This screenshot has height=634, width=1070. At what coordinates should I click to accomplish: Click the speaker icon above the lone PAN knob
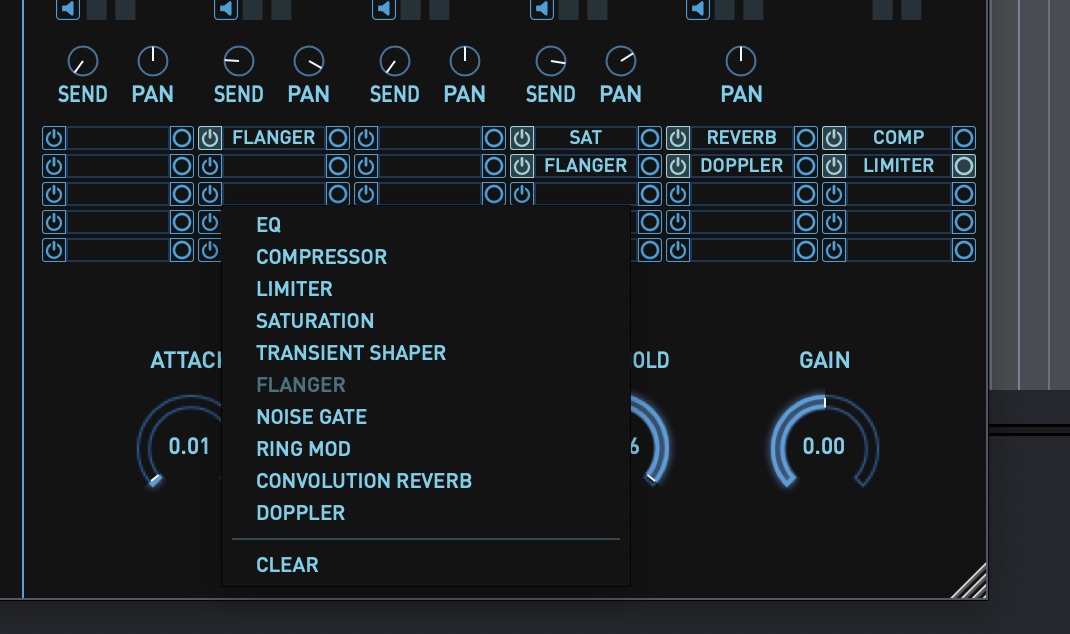point(698,10)
